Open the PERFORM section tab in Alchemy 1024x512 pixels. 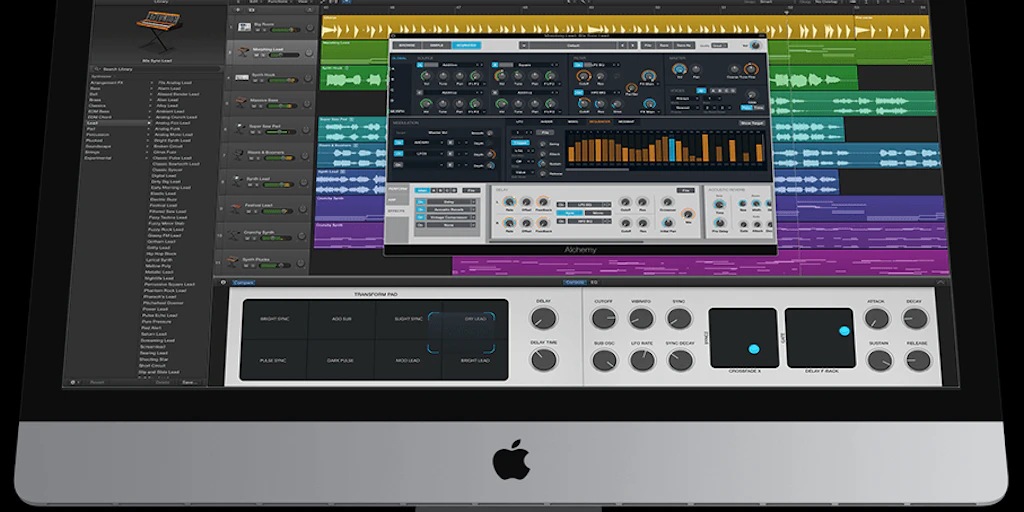click(396, 188)
